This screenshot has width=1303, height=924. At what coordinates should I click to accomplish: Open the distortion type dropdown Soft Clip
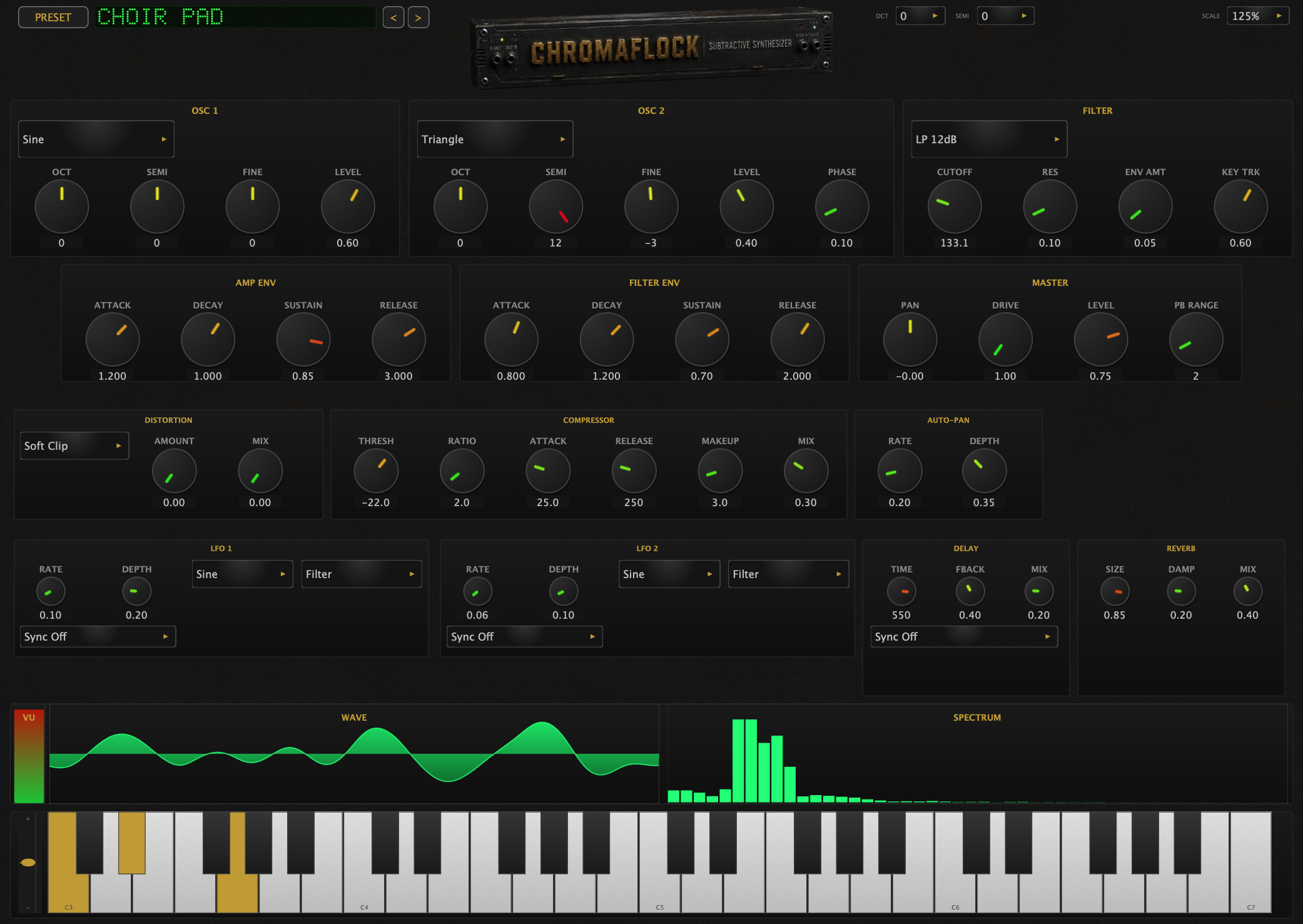[x=74, y=445]
